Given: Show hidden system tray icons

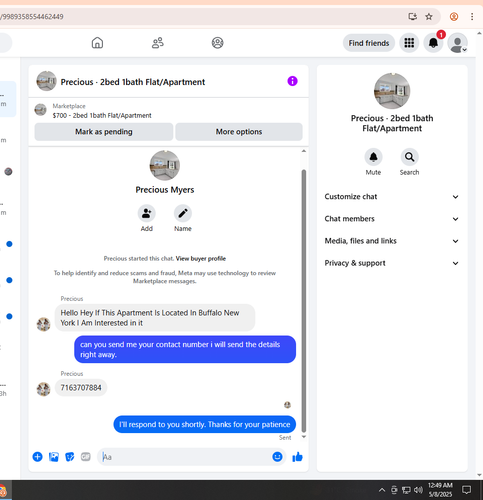Looking at the screenshot, I should [x=382, y=490].
